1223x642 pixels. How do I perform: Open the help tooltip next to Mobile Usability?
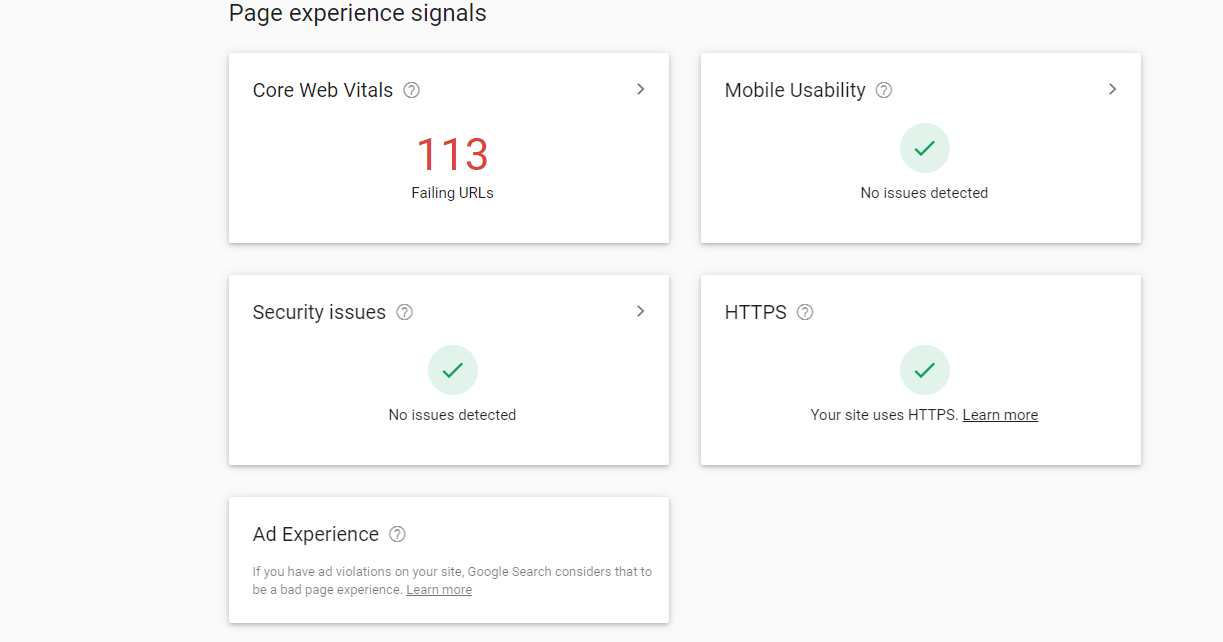(x=884, y=90)
